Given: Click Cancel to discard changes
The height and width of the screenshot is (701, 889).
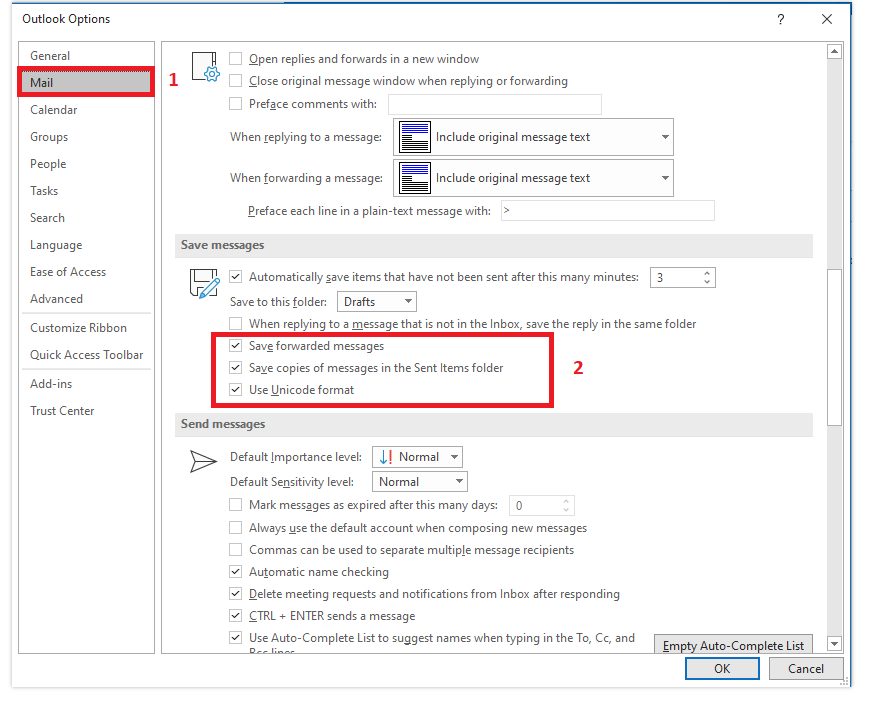Looking at the screenshot, I should tap(806, 669).
